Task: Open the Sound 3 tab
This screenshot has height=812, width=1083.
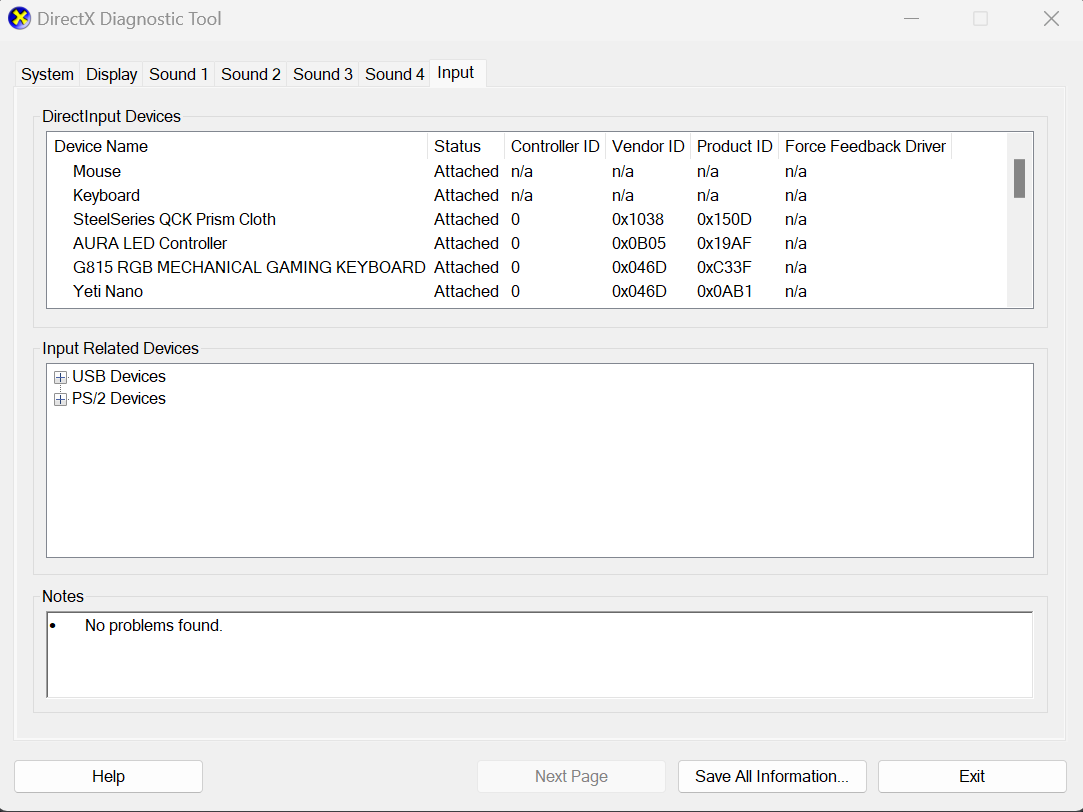Action: click(x=323, y=74)
